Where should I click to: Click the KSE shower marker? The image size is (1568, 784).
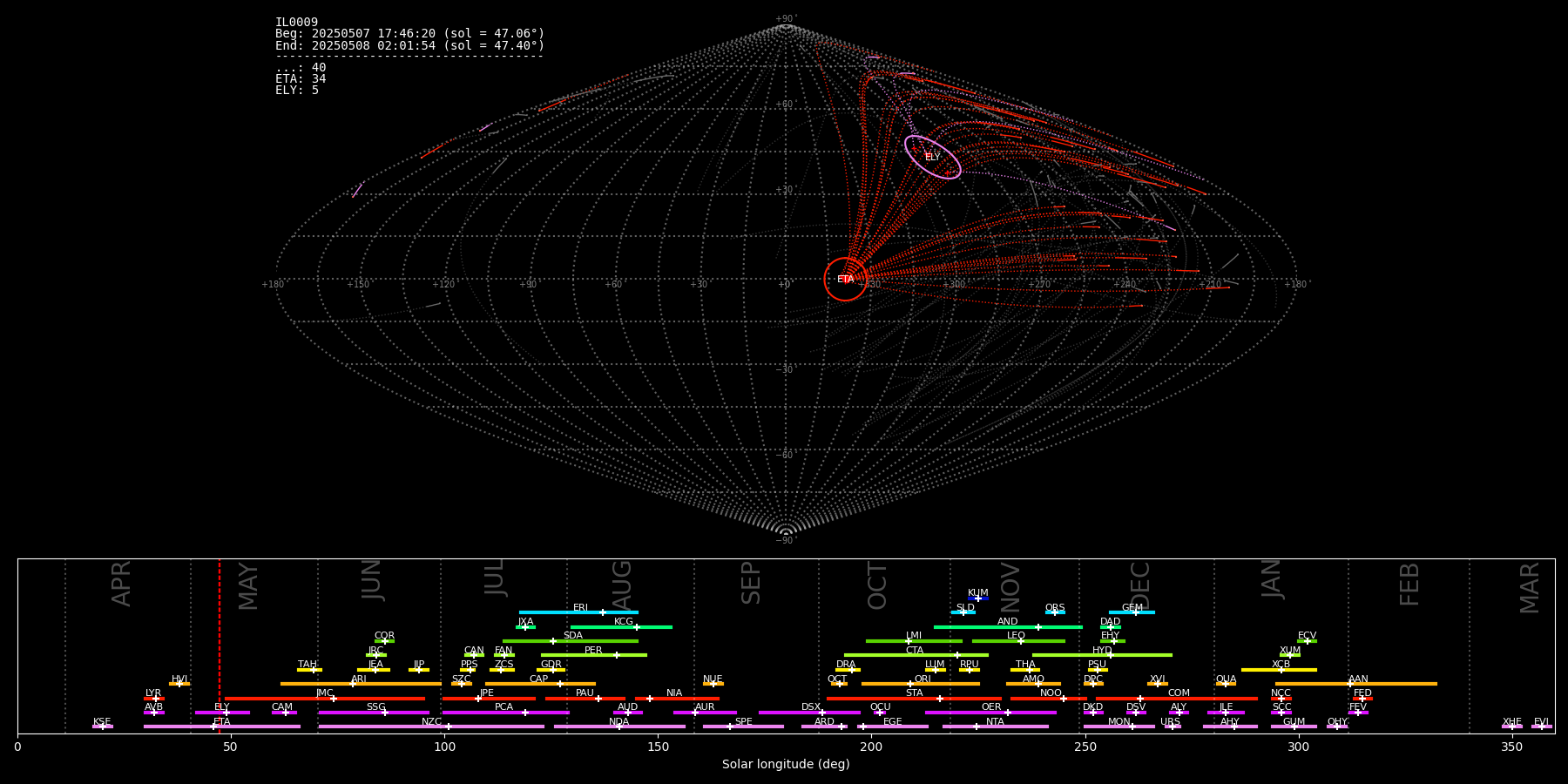pyautogui.click(x=103, y=726)
